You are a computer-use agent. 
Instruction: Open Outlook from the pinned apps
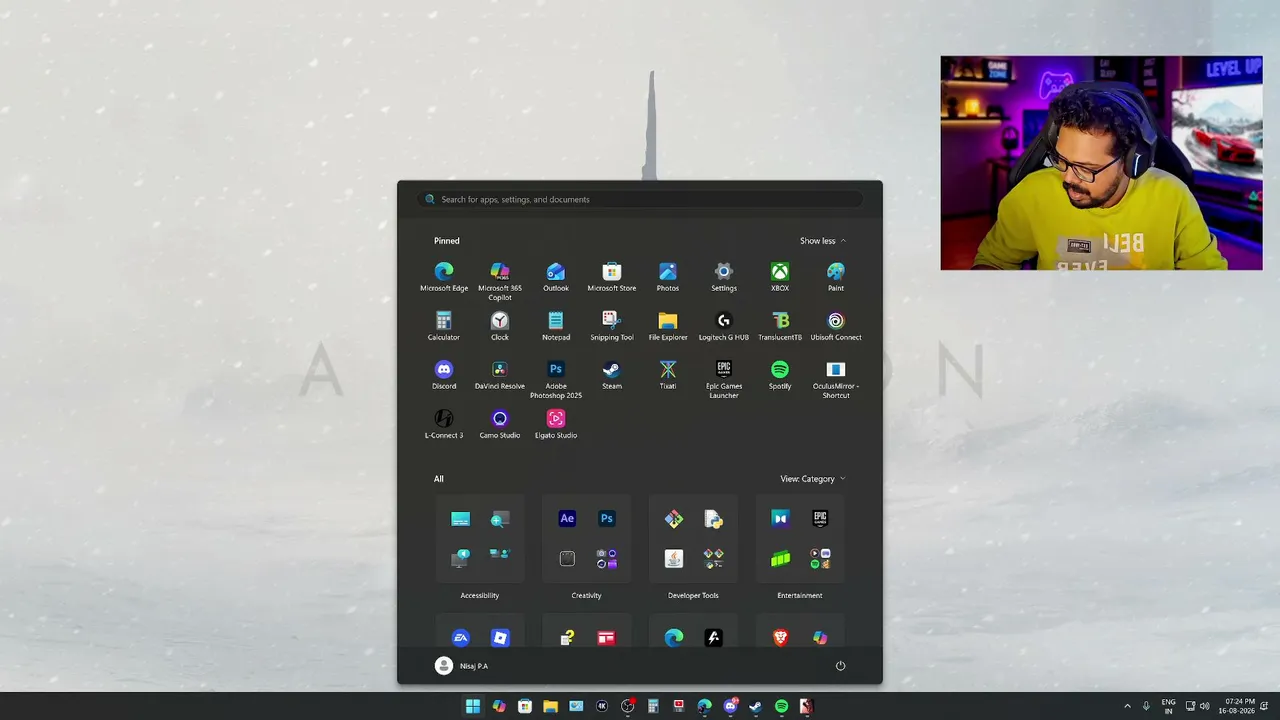point(556,276)
